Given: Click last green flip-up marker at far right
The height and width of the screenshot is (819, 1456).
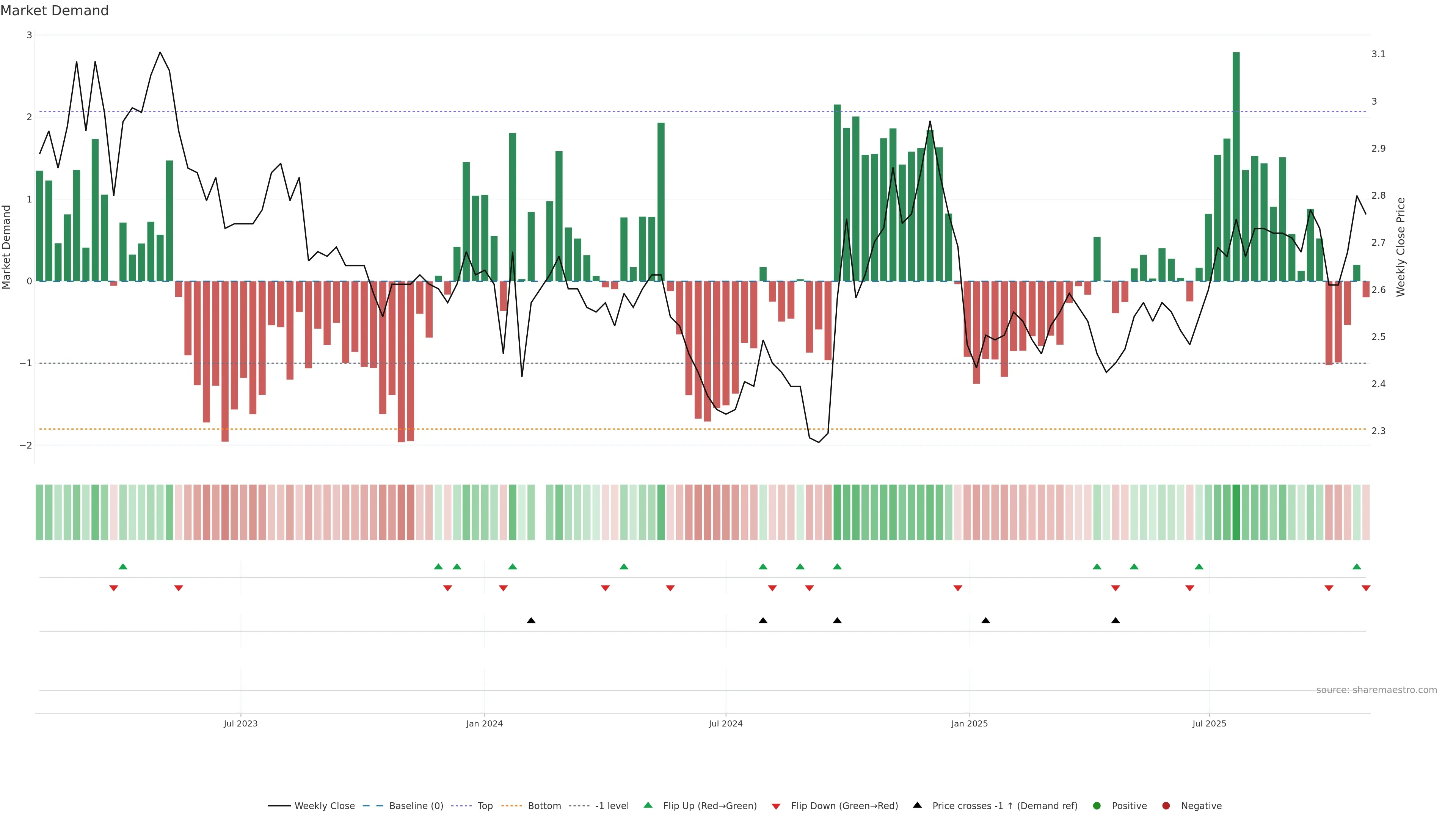Looking at the screenshot, I should 1357,566.
